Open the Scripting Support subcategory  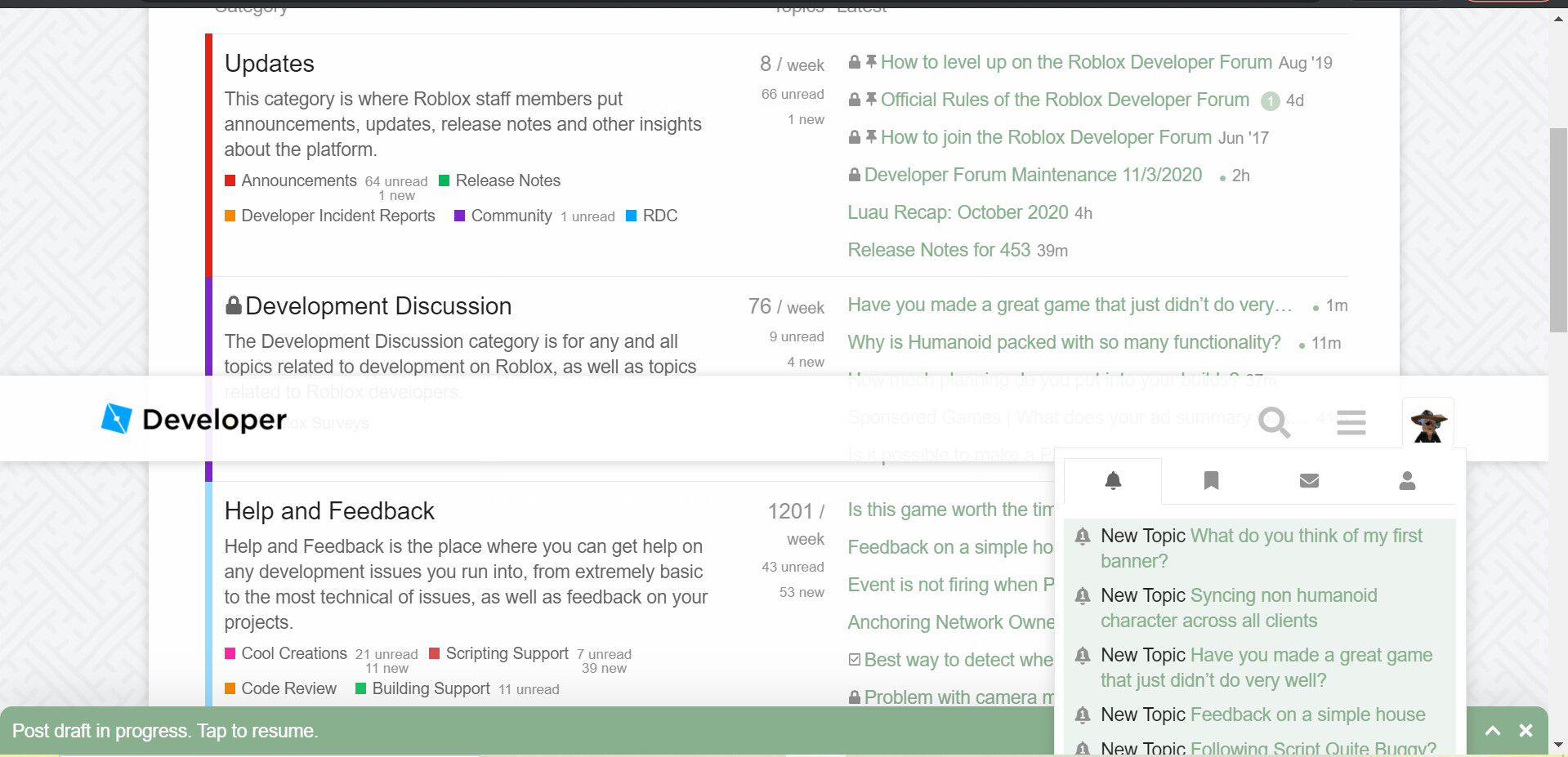coord(507,653)
